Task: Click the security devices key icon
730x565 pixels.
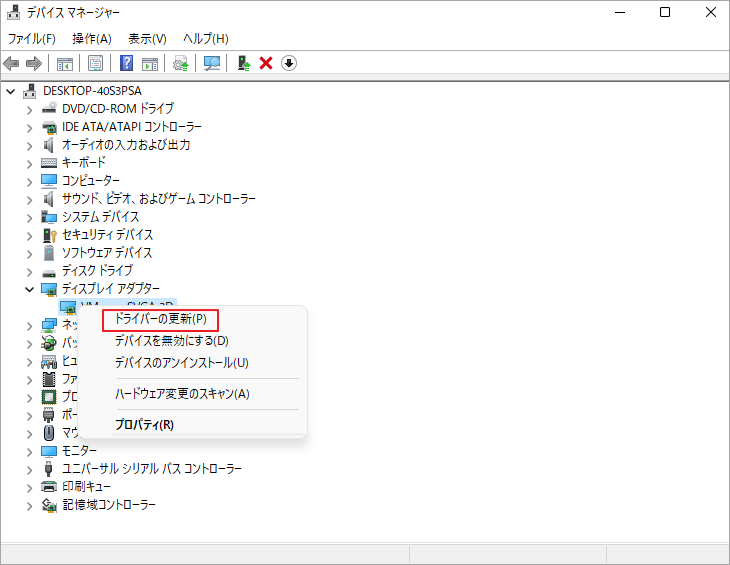Action: [49, 235]
